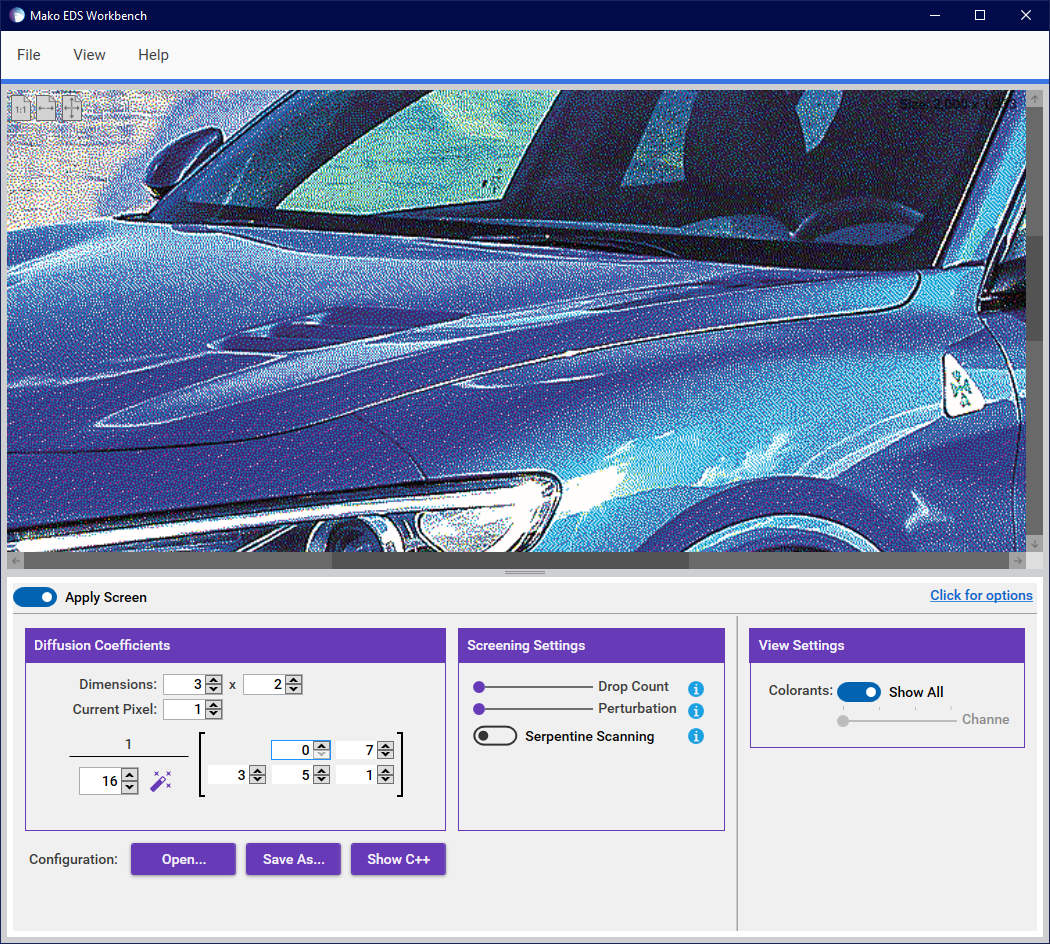Turn off Show All colorants toggle
Screen dimensions: 1050x944
[858, 692]
